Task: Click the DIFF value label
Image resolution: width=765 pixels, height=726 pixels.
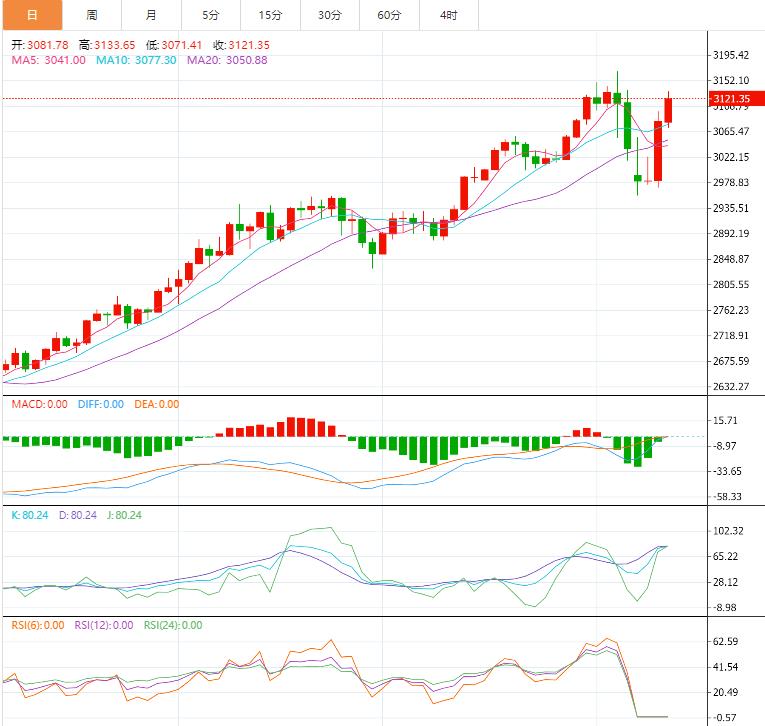Action: click(100, 404)
